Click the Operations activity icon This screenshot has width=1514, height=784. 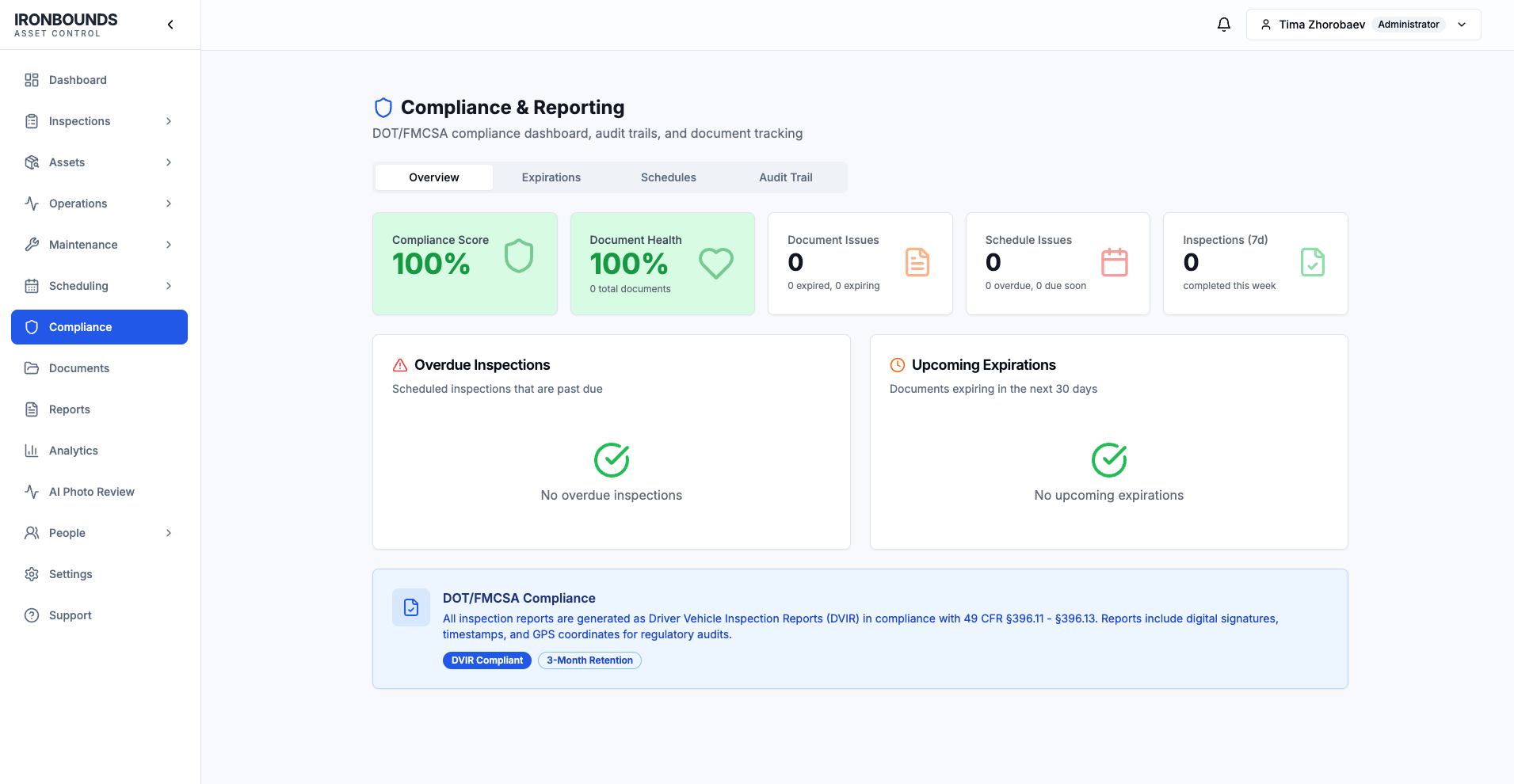(32, 204)
